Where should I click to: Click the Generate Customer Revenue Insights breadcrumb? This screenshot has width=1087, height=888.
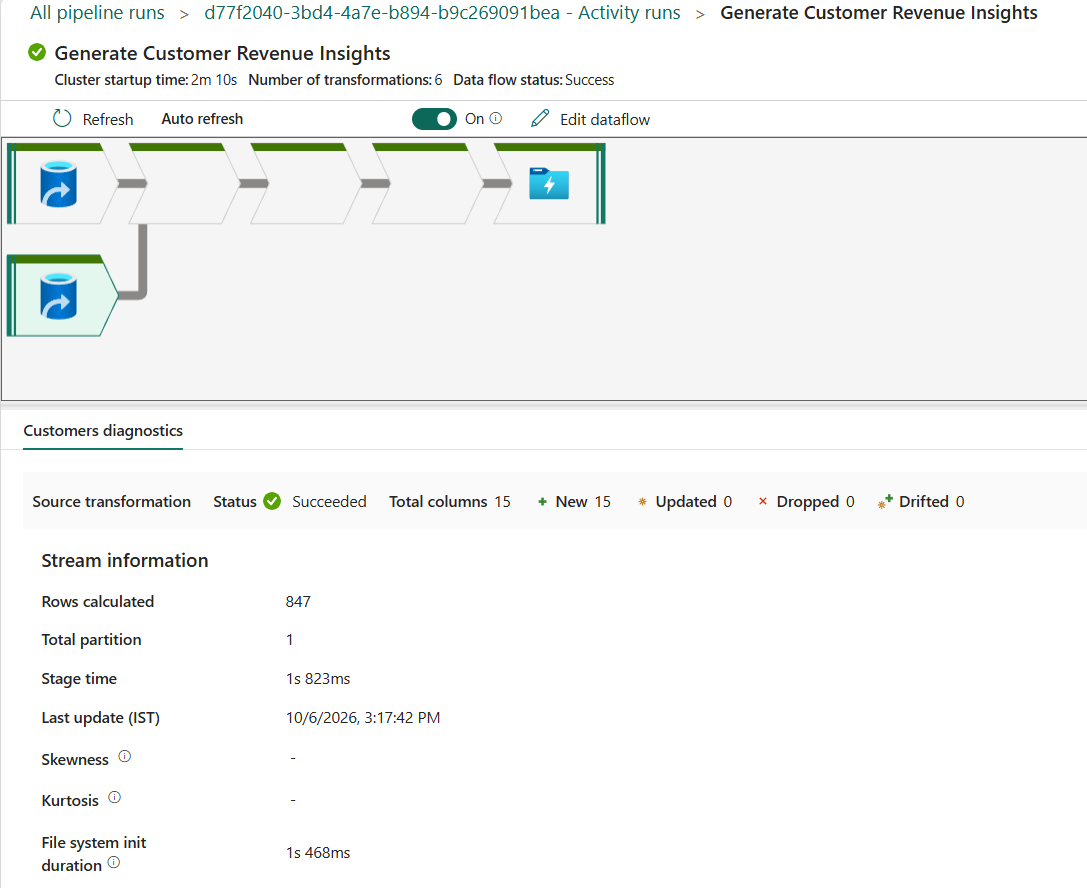878,12
